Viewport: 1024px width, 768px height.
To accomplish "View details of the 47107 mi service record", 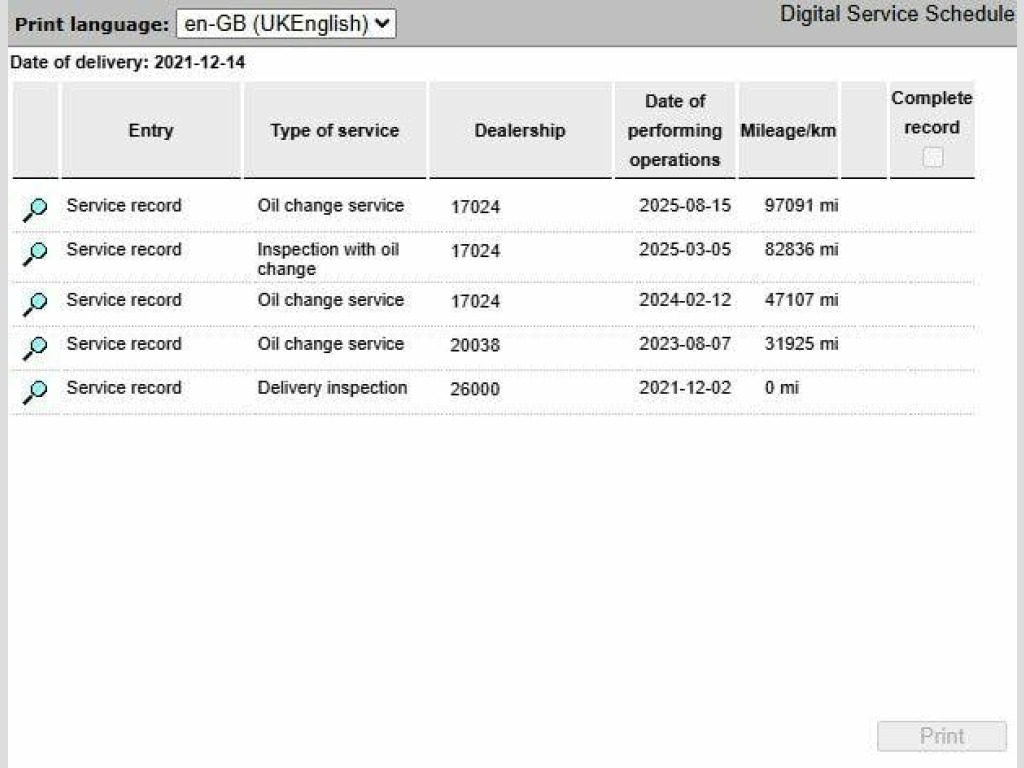I will [35, 302].
